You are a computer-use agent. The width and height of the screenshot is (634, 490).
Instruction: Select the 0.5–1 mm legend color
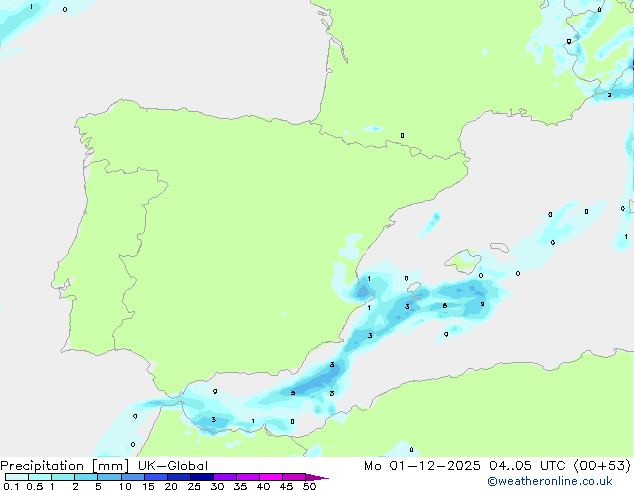coord(40,477)
